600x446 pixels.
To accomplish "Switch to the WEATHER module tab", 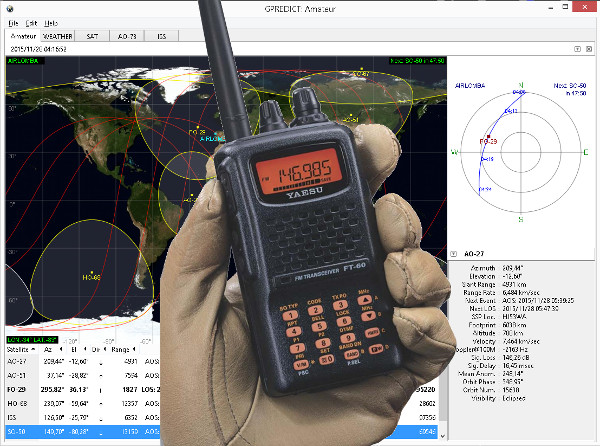I will [x=57, y=36].
